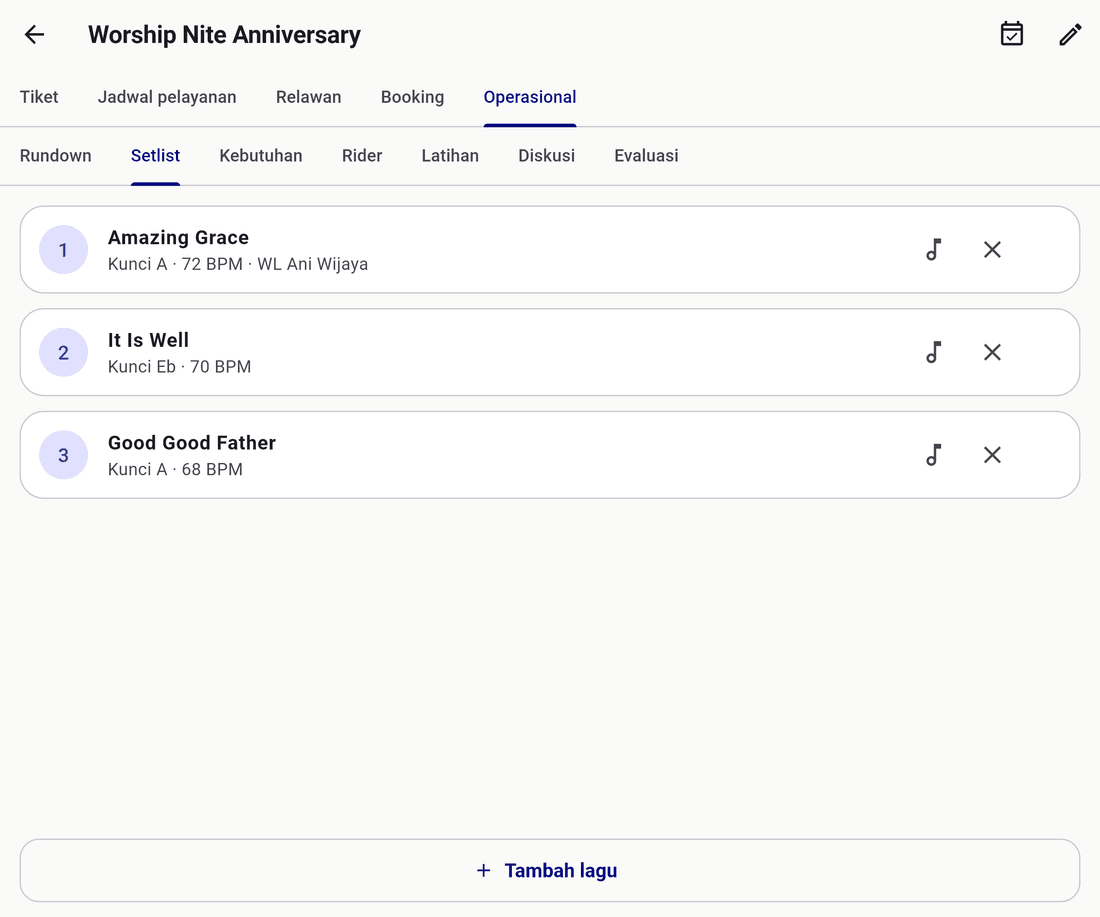Click the Tambah lagu button

[550, 871]
